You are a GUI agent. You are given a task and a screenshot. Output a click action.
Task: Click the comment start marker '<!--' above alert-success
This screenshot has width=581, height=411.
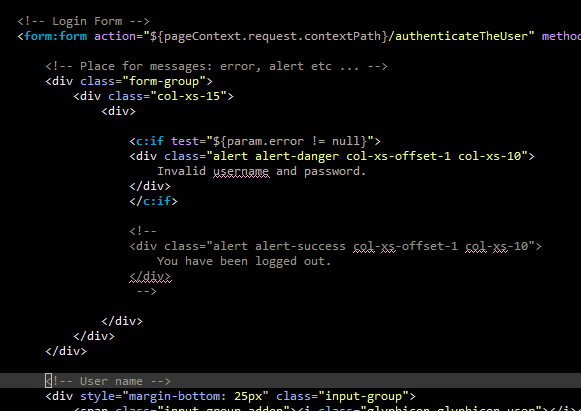pos(143,231)
